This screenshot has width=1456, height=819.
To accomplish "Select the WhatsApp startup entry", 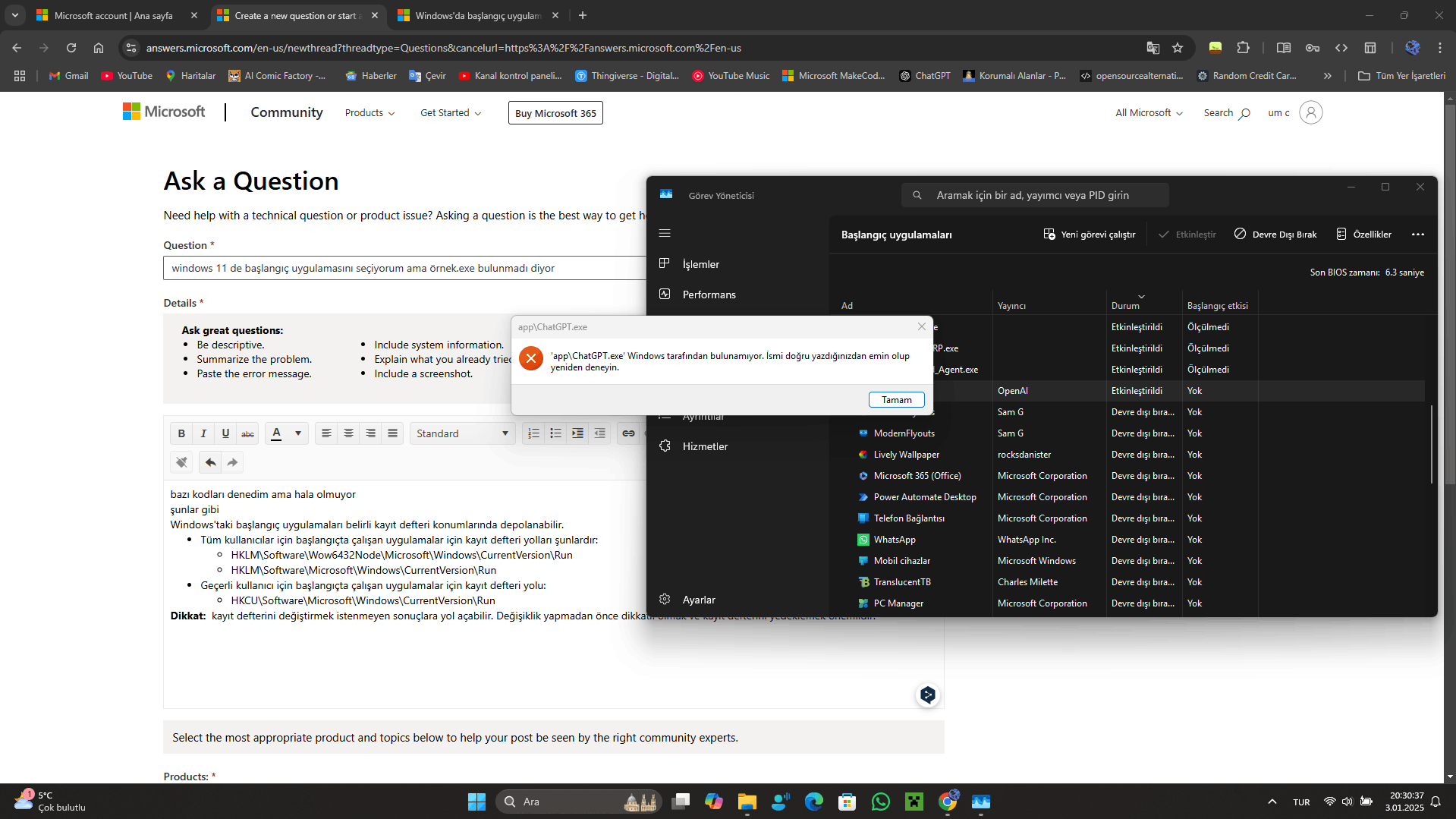I will coord(1126,540).
